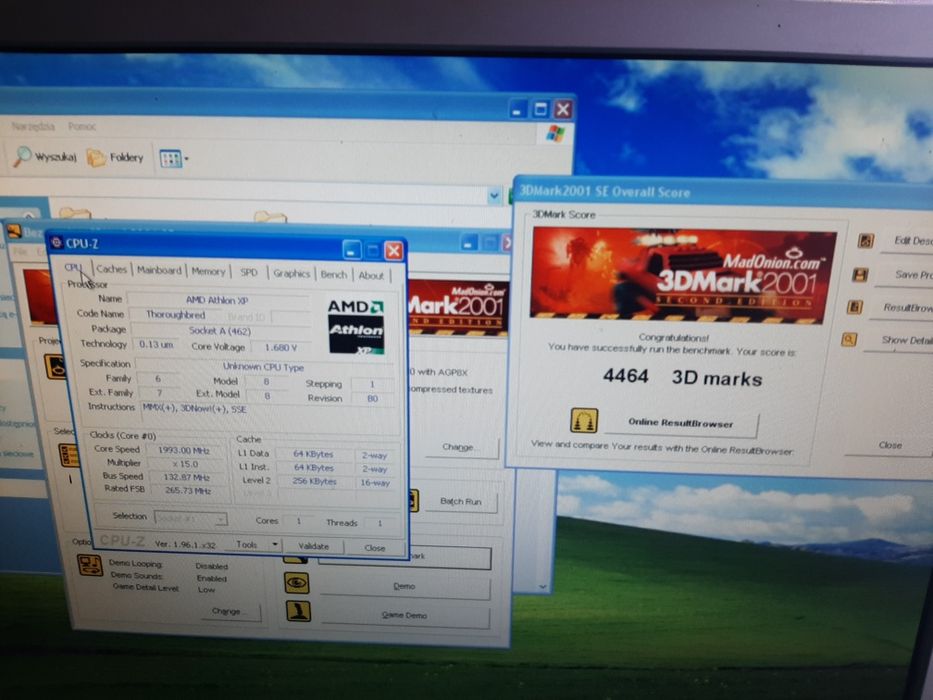The height and width of the screenshot is (700, 933).
Task: Open the Pomoc menu in Explorer
Action: point(82,127)
